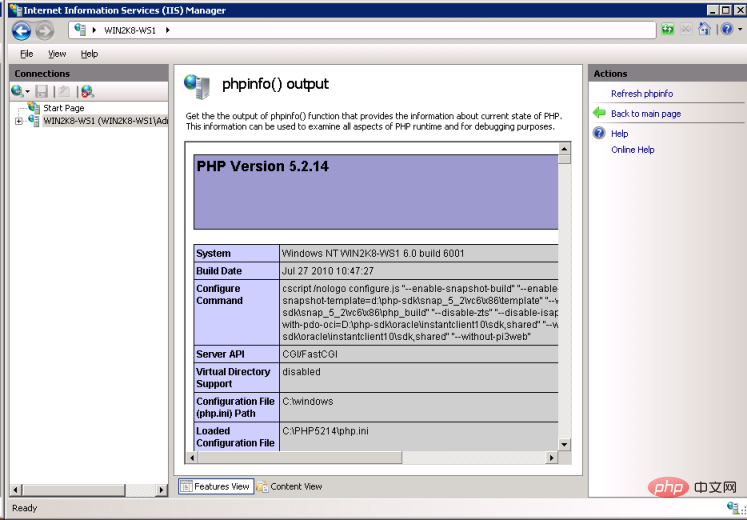The height and width of the screenshot is (520, 747).
Task: Click the Refresh phpinfo link
Action: click(642, 93)
